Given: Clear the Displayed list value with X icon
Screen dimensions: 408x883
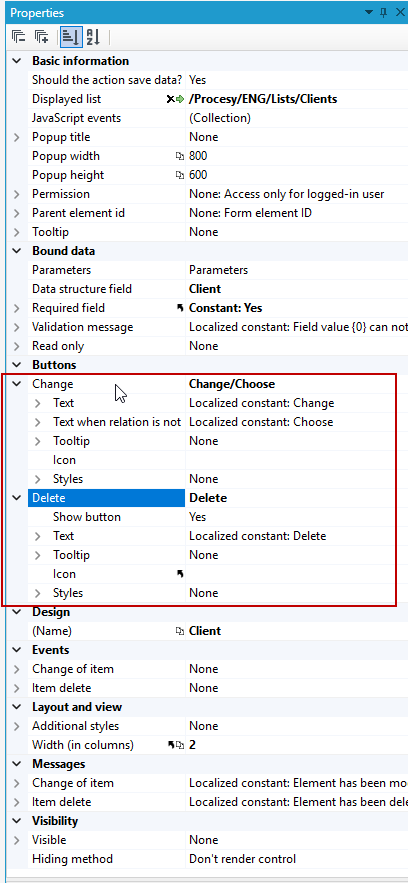Looking at the screenshot, I should click(170, 99).
